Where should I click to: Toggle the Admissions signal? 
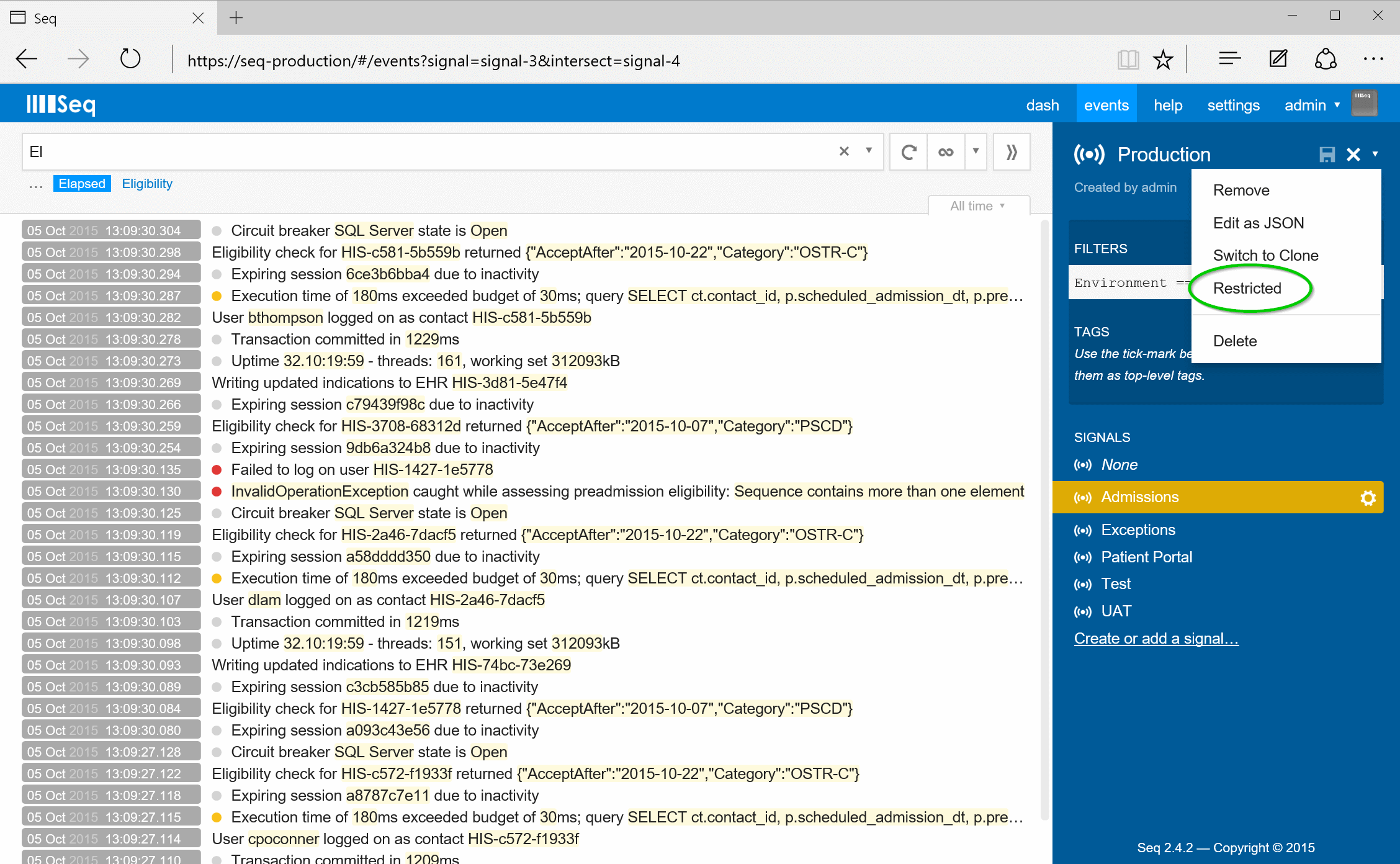[x=1140, y=497]
